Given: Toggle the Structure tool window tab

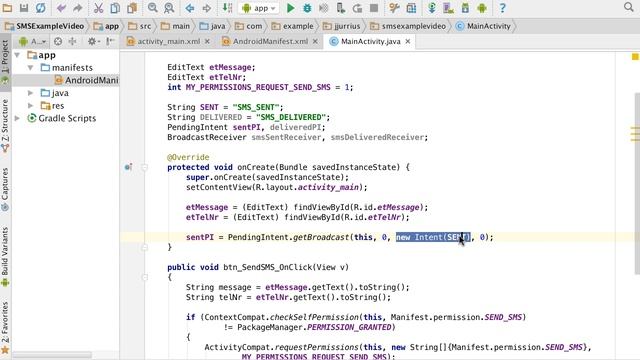Looking at the screenshot, I should 5,126.
